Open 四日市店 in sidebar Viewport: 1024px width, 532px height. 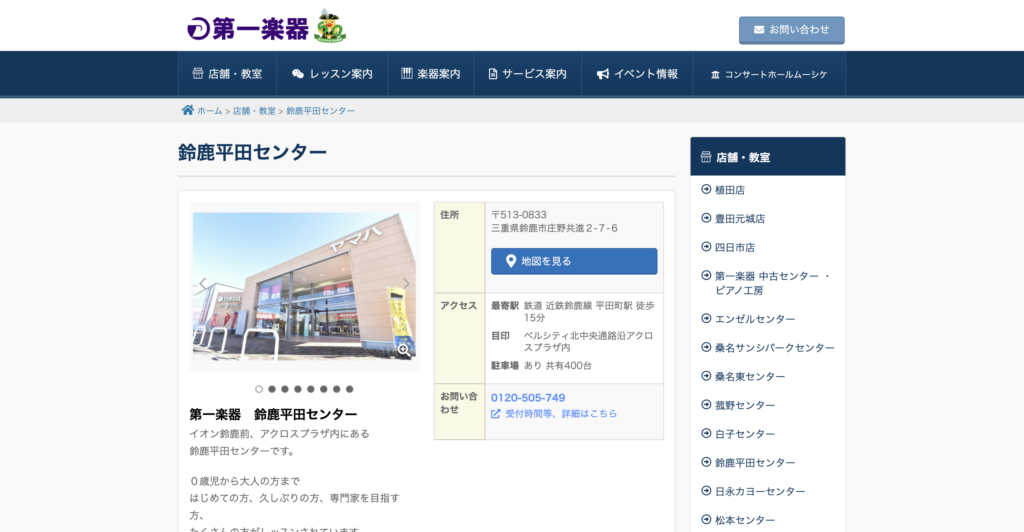point(735,247)
